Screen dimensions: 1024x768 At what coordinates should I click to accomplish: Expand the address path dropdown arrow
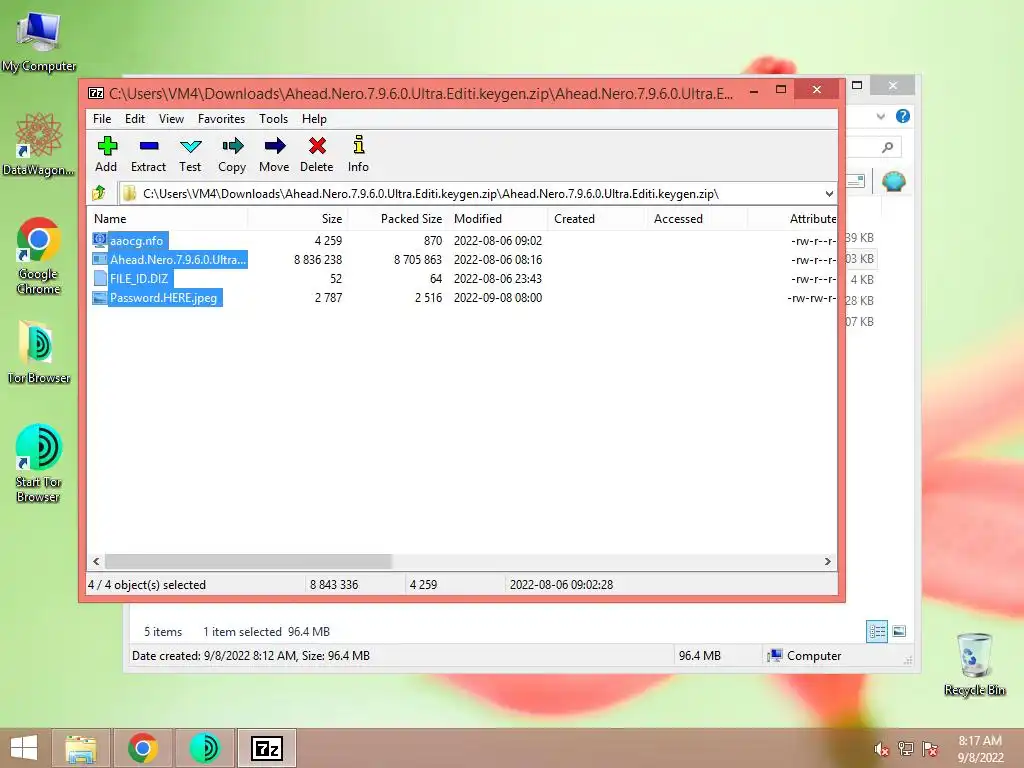click(x=829, y=194)
